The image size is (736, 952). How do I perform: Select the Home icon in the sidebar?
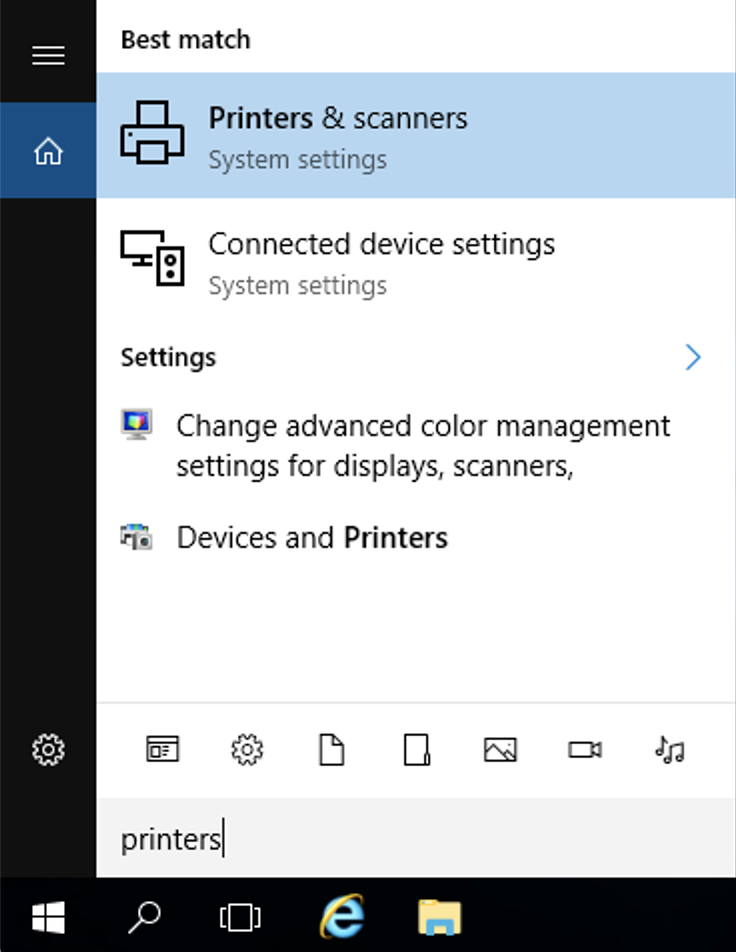click(48, 151)
